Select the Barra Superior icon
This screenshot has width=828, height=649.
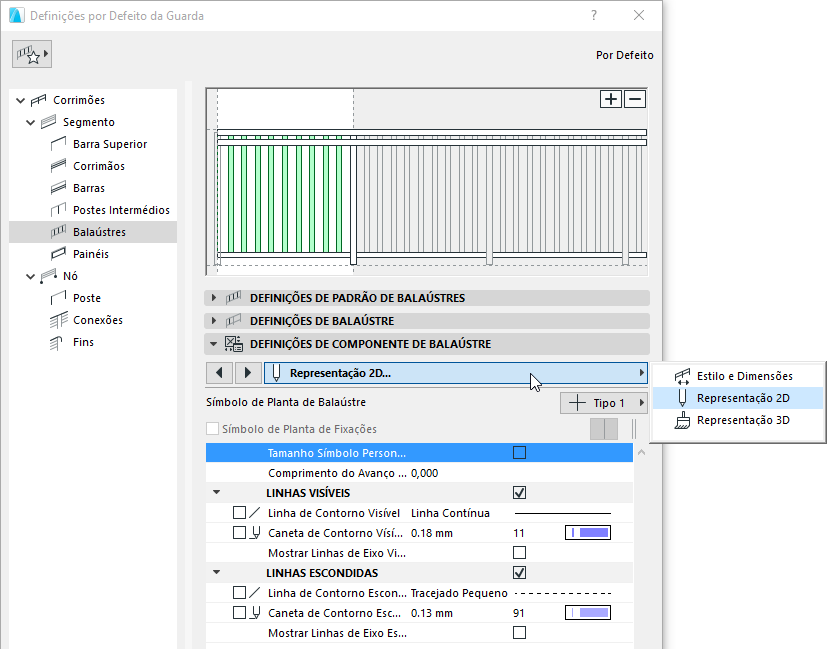pyautogui.click(x=58, y=143)
